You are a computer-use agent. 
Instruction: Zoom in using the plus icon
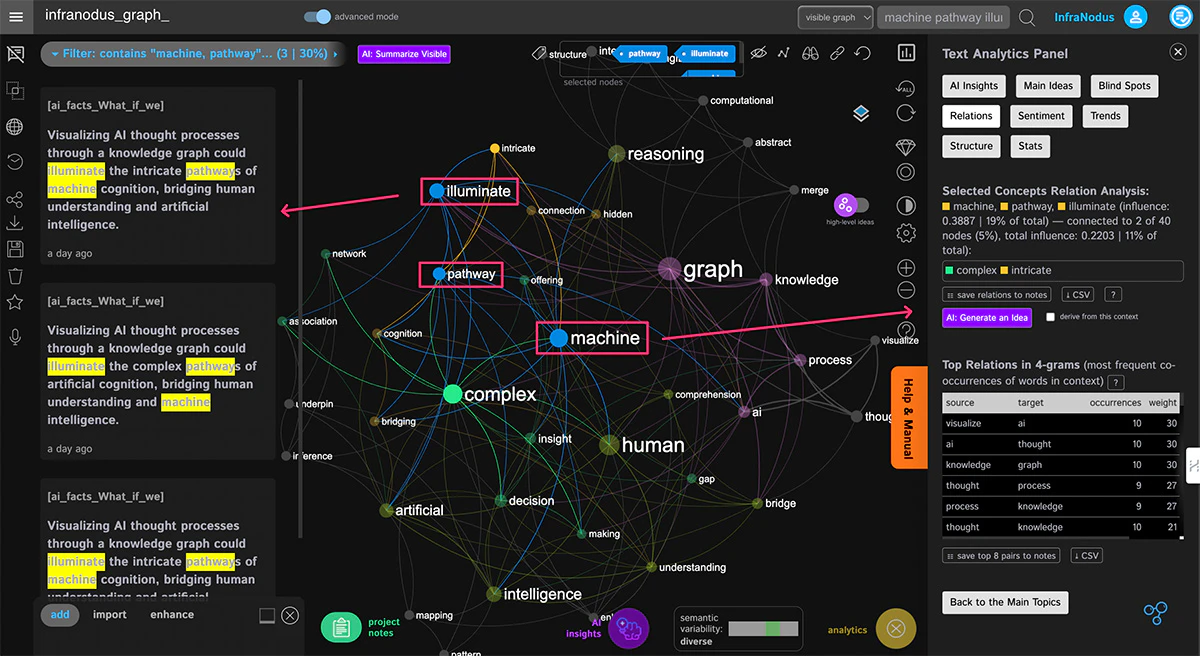[x=906, y=267]
